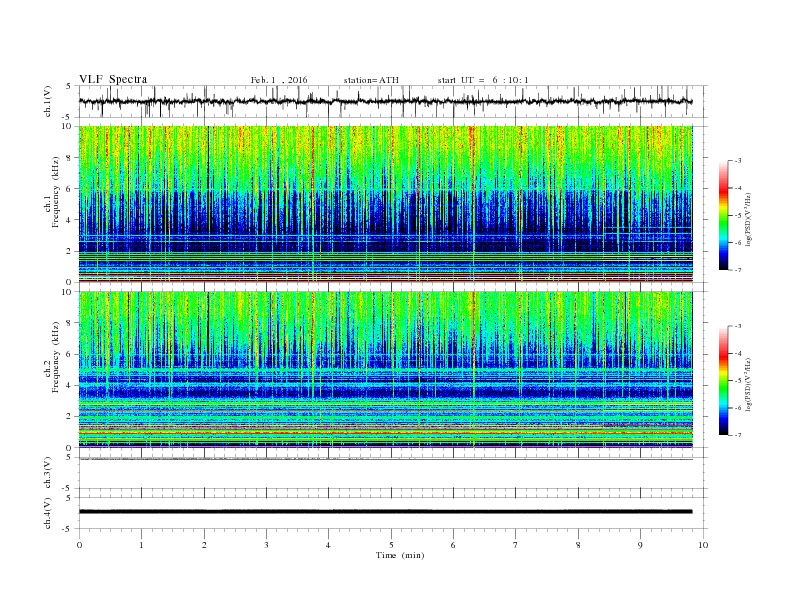The image size is (792, 612).
Task: Click the "-5" tick on ch.4(V) axis
Action: (x=68, y=529)
